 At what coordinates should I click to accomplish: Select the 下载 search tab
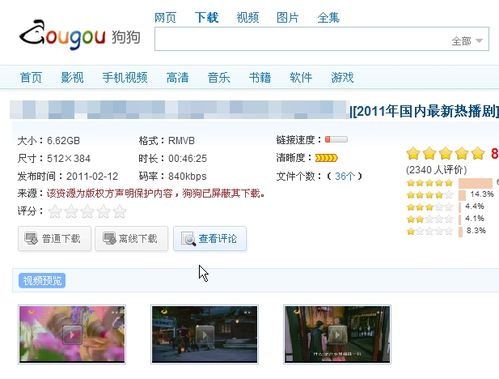point(207,17)
